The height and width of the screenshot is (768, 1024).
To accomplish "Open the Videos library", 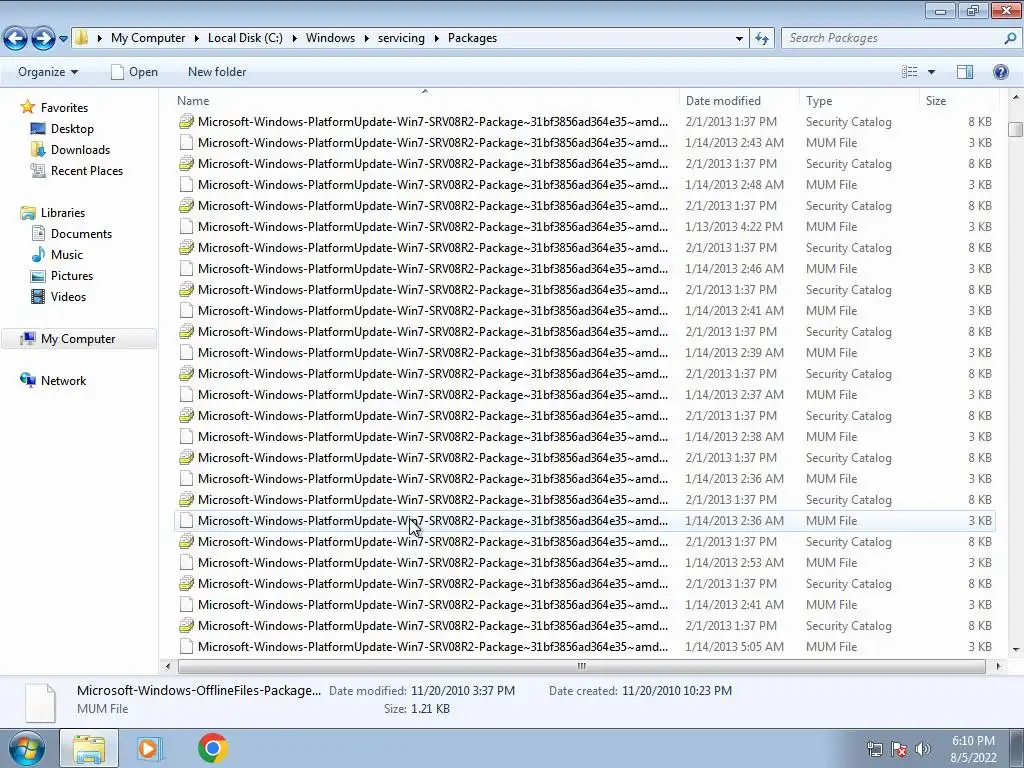I will [68, 296].
